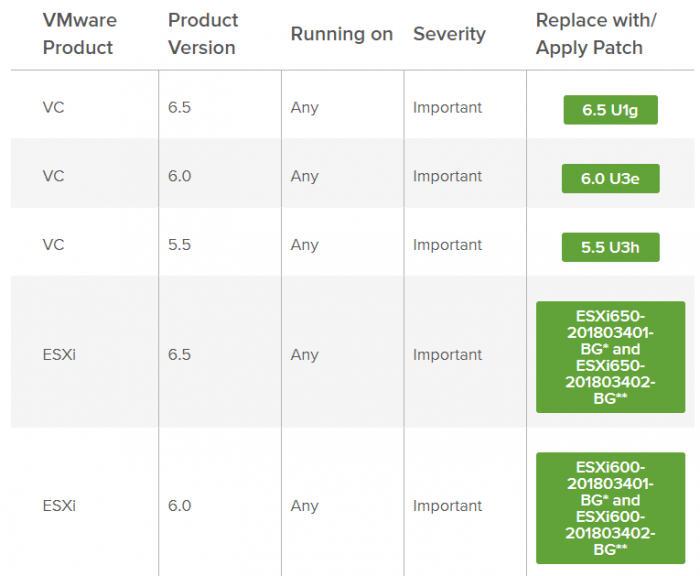The image size is (700, 576).
Task: Click version 5.5 in the VC row
Action: pos(179,245)
